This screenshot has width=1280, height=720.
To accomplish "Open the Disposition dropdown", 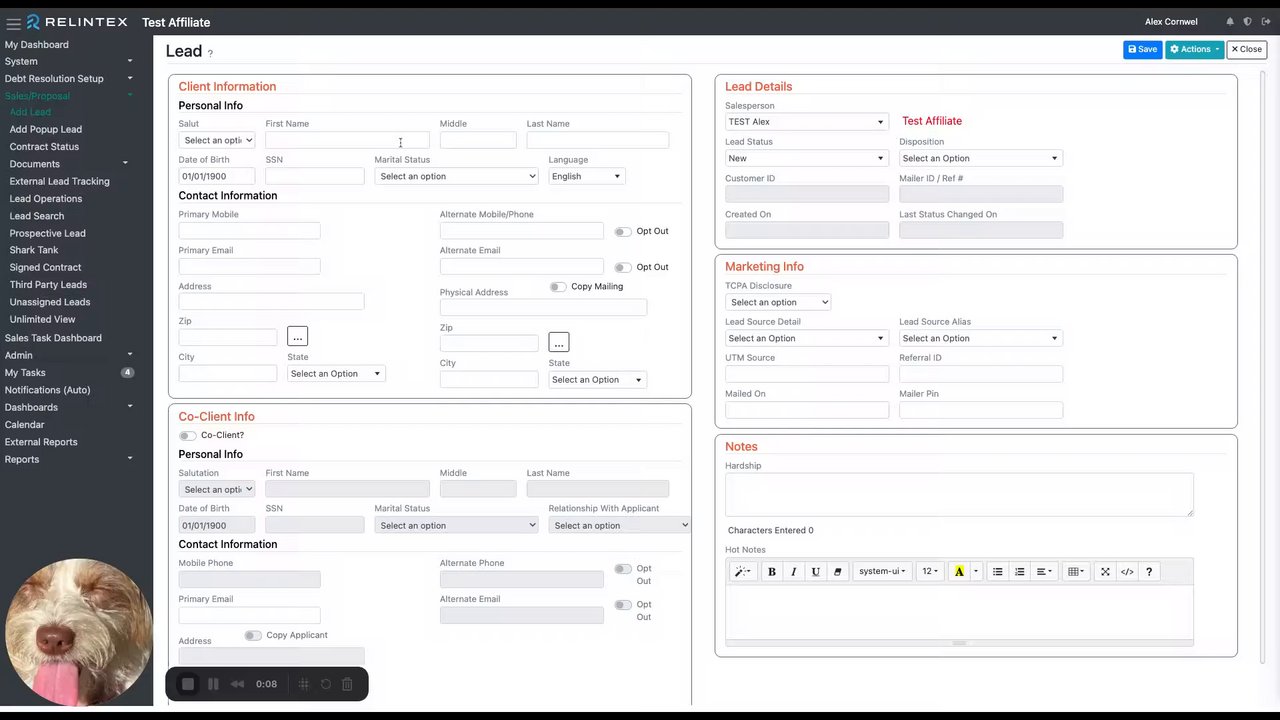I will coord(980,158).
